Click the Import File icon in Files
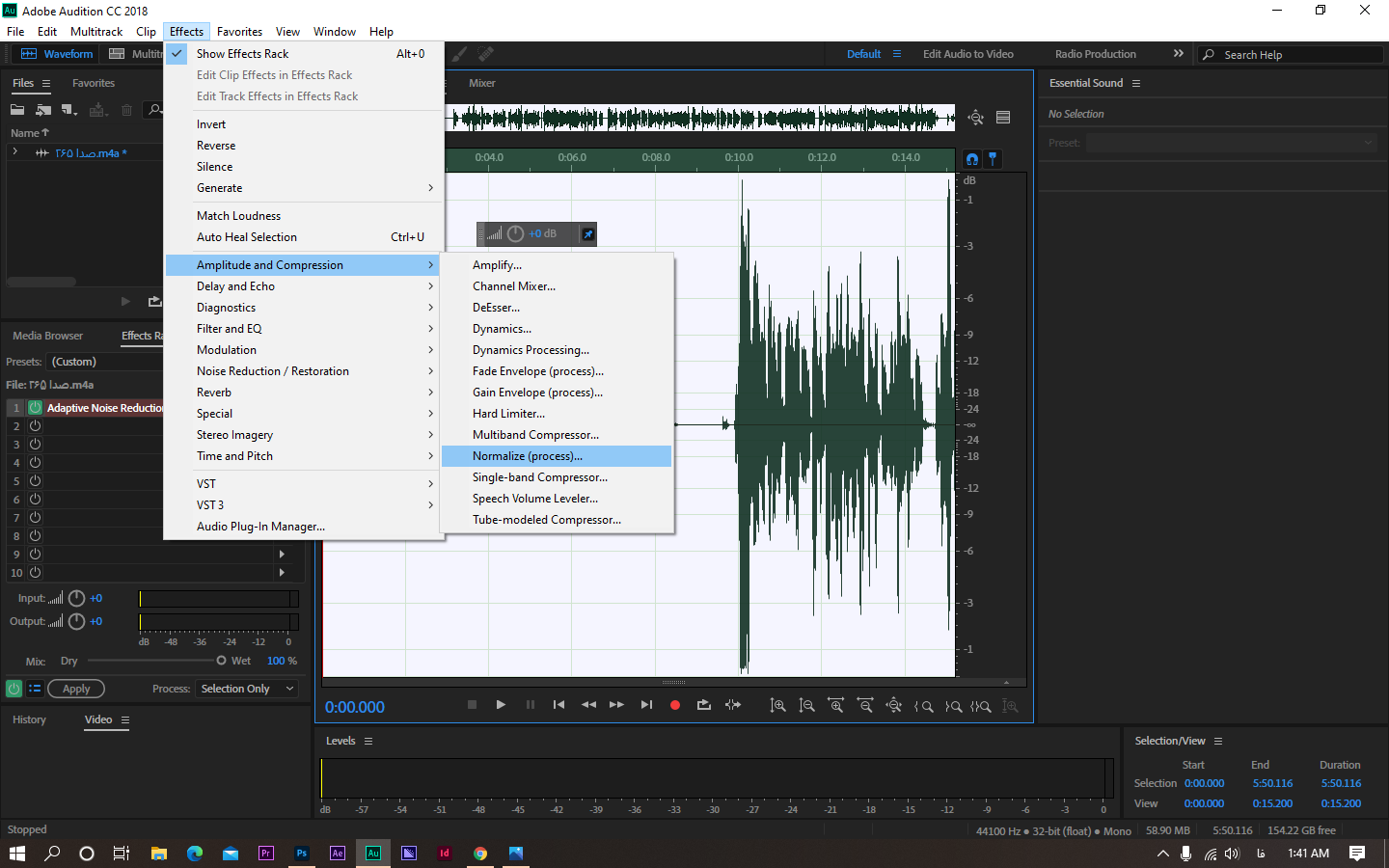1389x868 pixels. (43, 110)
